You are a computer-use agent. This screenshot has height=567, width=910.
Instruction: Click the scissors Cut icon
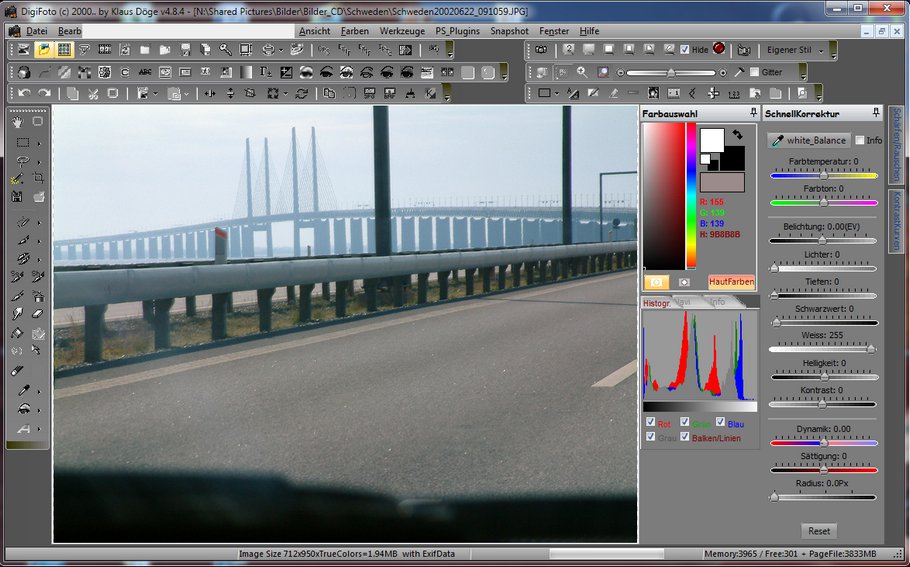92,93
